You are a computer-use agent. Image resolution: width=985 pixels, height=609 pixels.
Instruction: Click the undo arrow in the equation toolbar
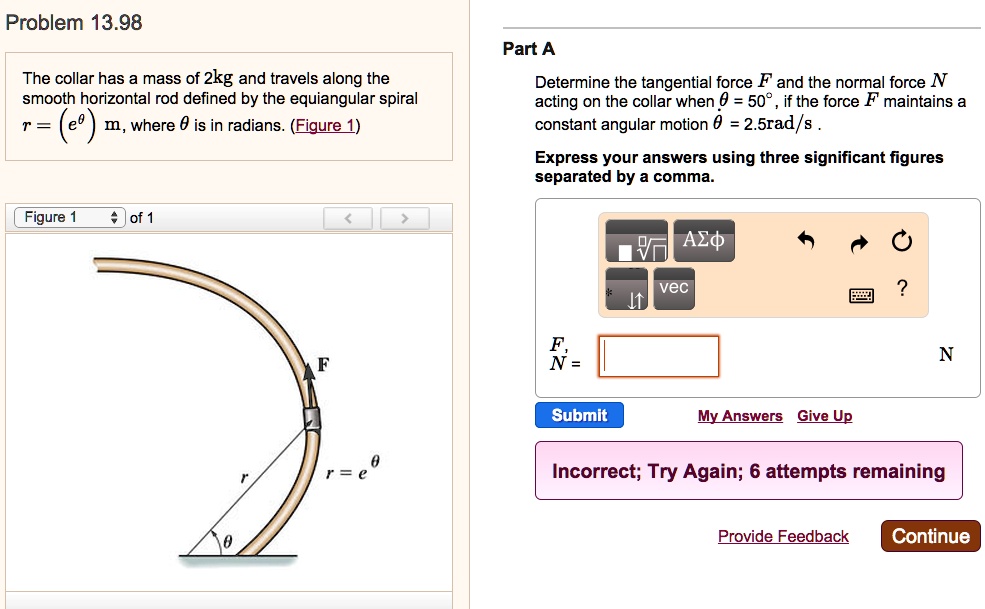pos(808,241)
